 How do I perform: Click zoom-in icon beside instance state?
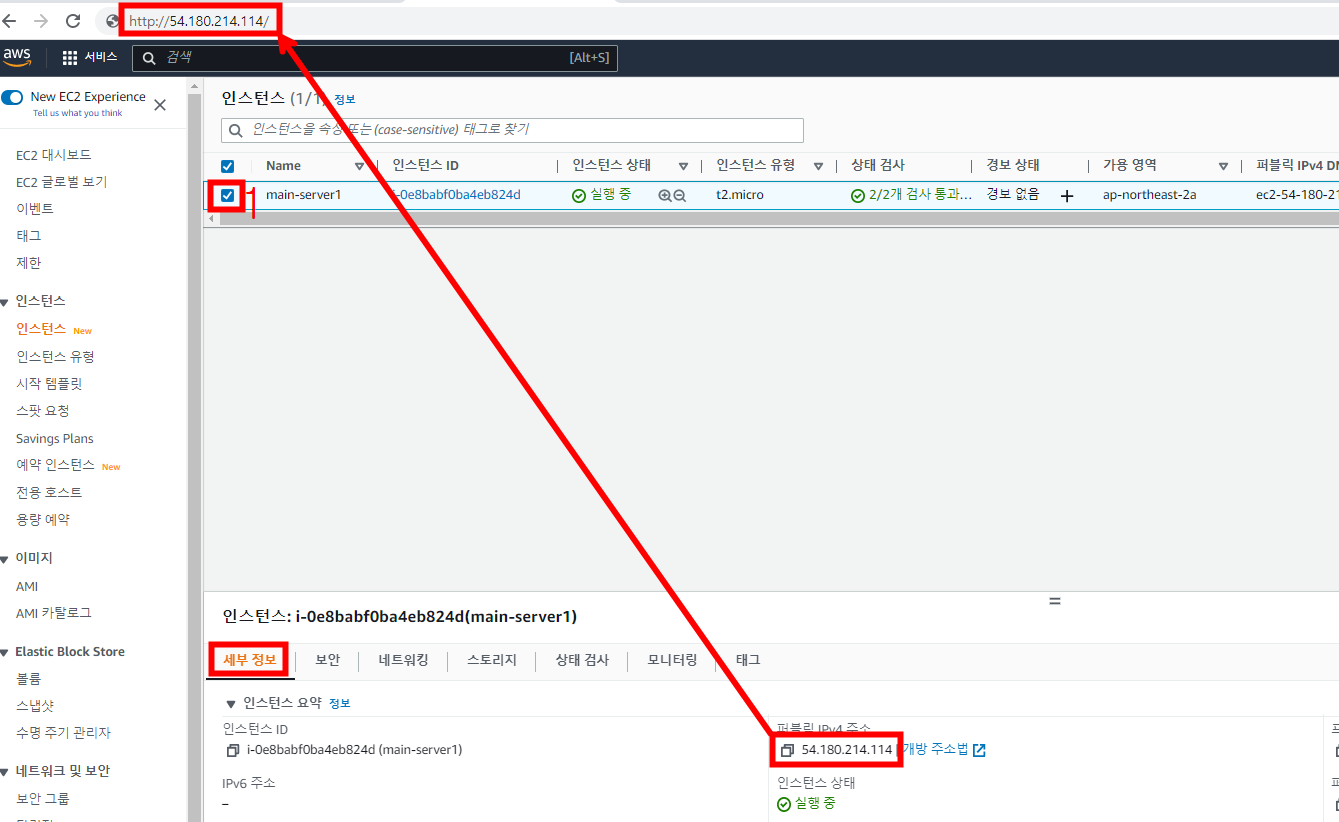(x=664, y=195)
